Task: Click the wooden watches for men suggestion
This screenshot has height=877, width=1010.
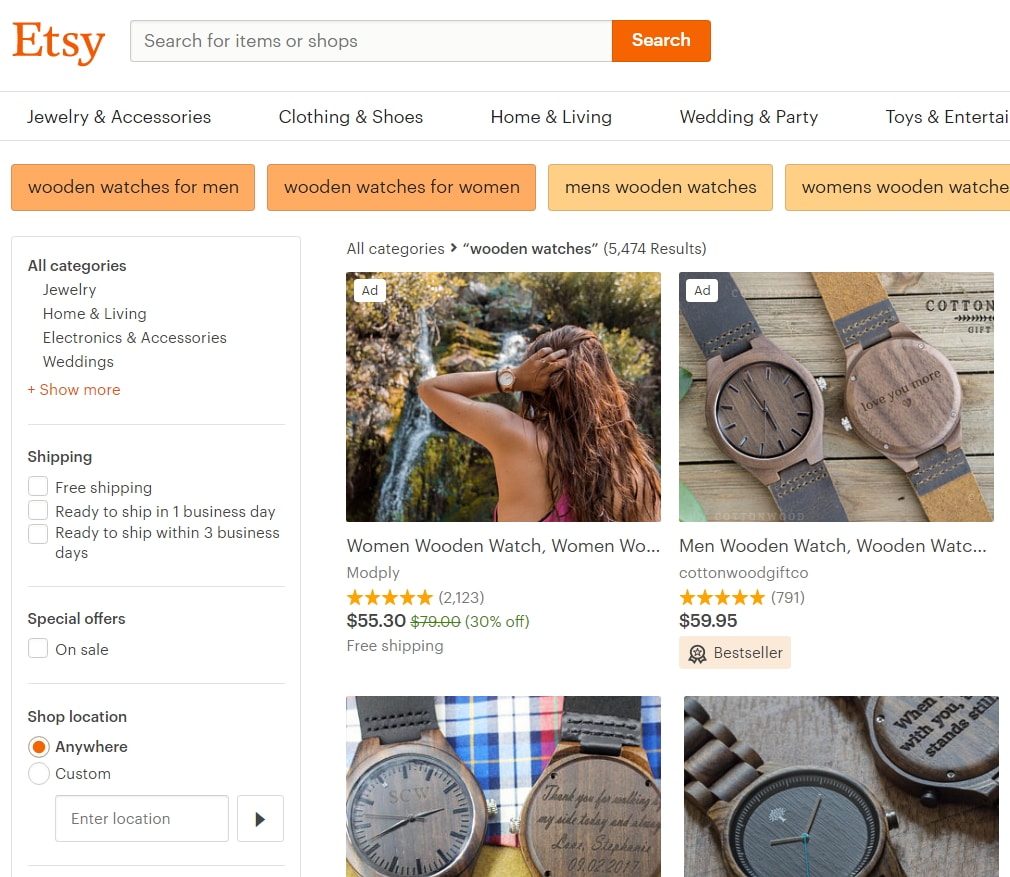Action: pyautogui.click(x=133, y=187)
